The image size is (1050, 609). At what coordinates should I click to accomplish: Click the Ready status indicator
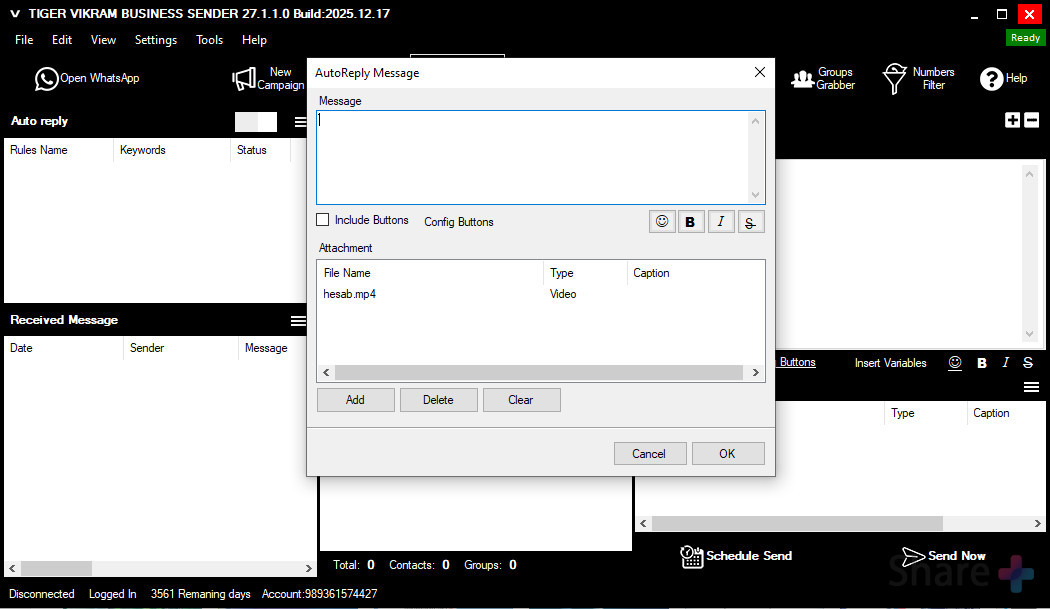[x=1025, y=38]
